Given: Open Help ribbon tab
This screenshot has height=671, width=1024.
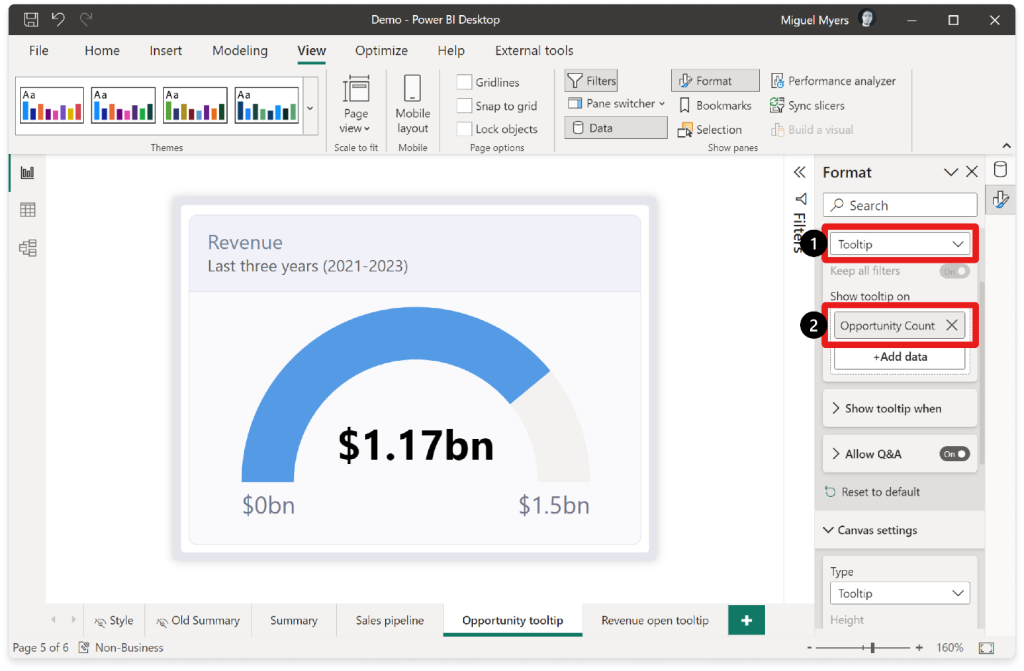Looking at the screenshot, I should click(x=451, y=50).
